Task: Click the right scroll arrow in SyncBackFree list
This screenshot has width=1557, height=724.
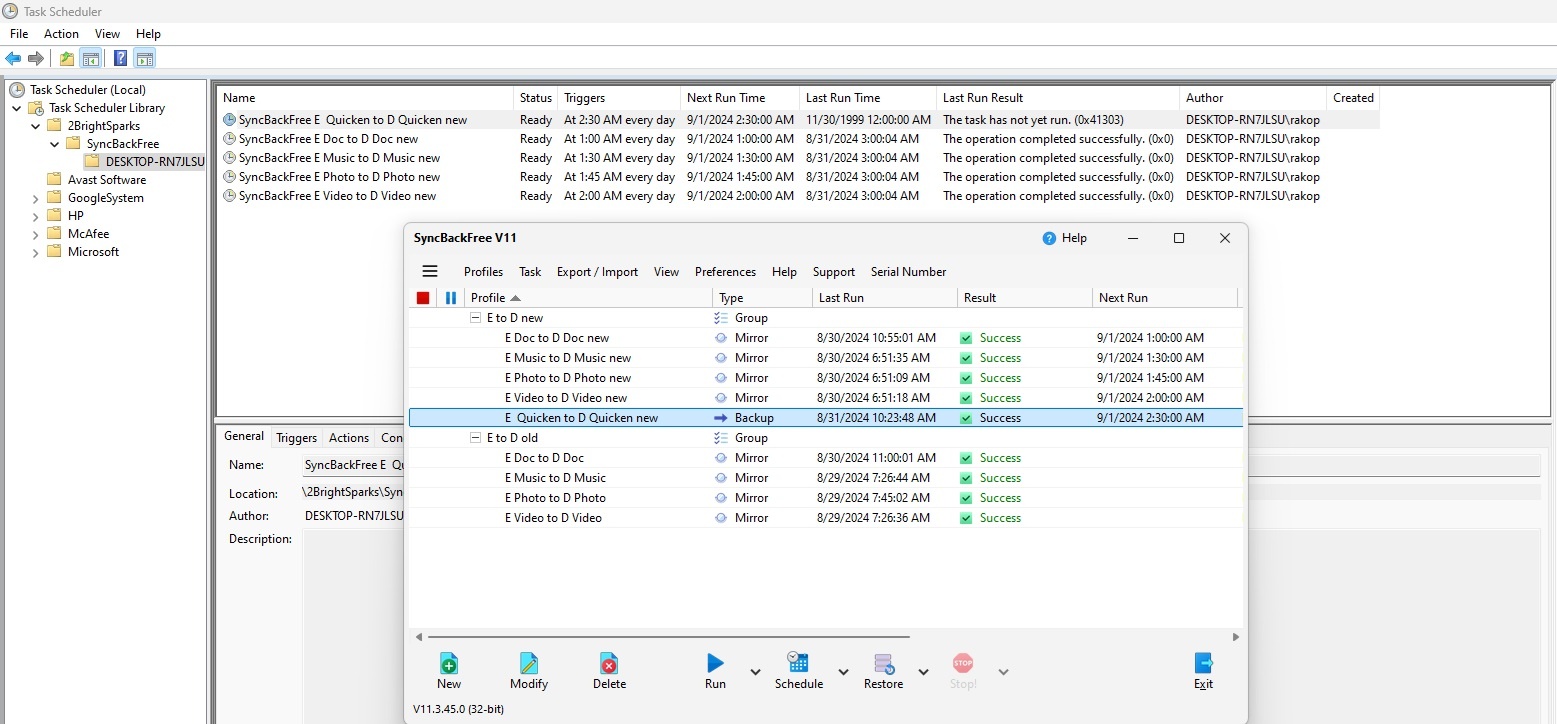Action: point(1236,637)
